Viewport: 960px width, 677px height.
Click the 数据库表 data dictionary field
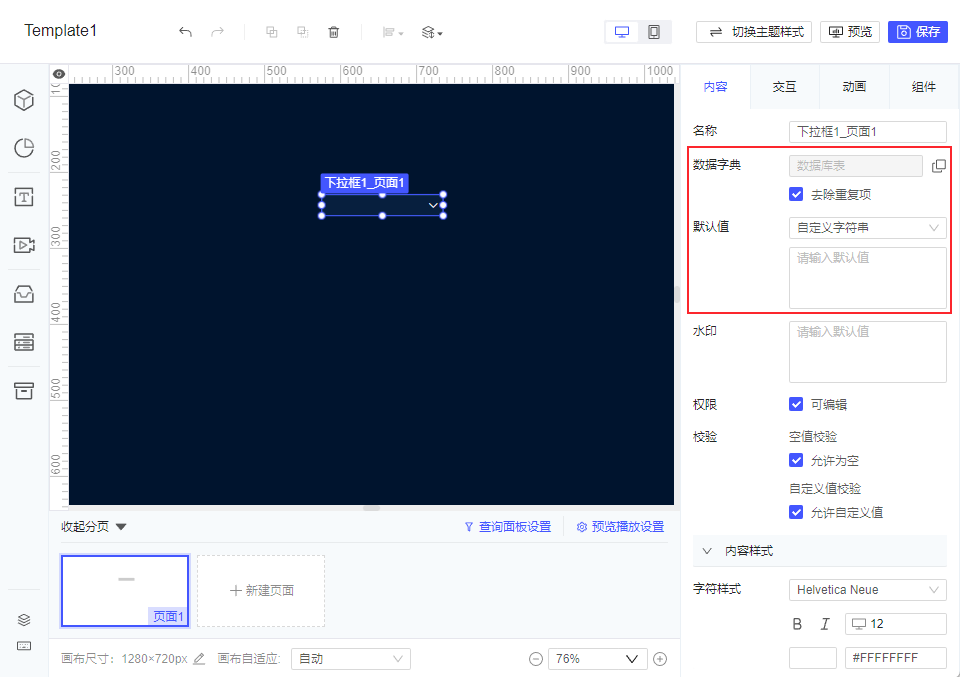pos(855,166)
